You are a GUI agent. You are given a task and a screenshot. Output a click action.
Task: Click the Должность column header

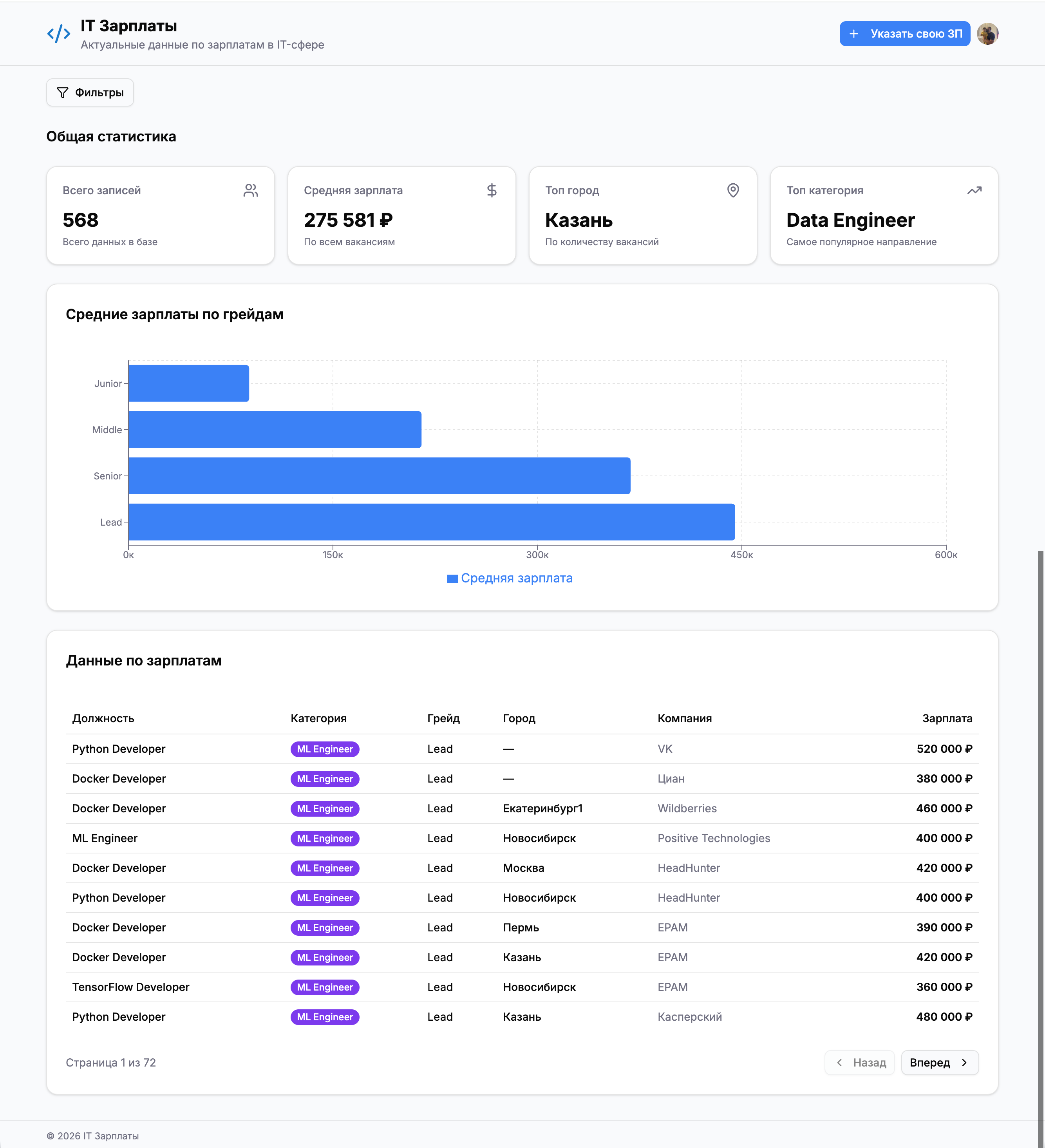pyautogui.click(x=103, y=718)
